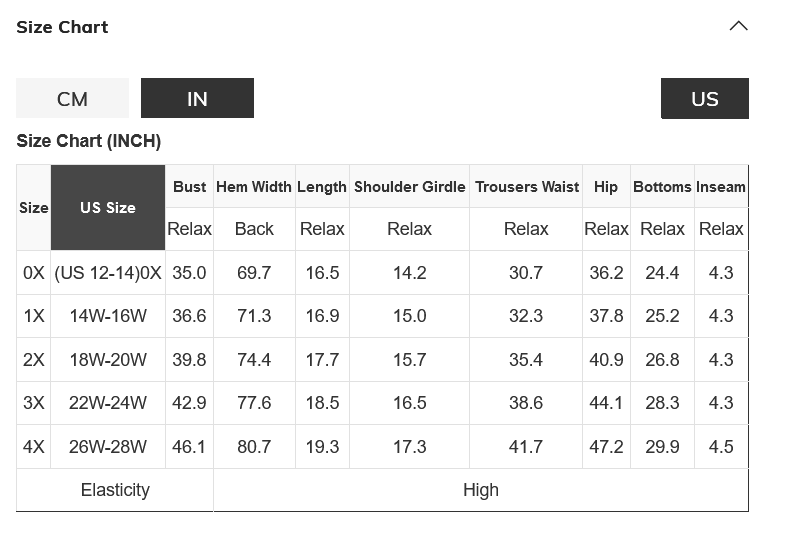Click the Hem Width column header
Screen dimensions: 806x542
pos(254,187)
